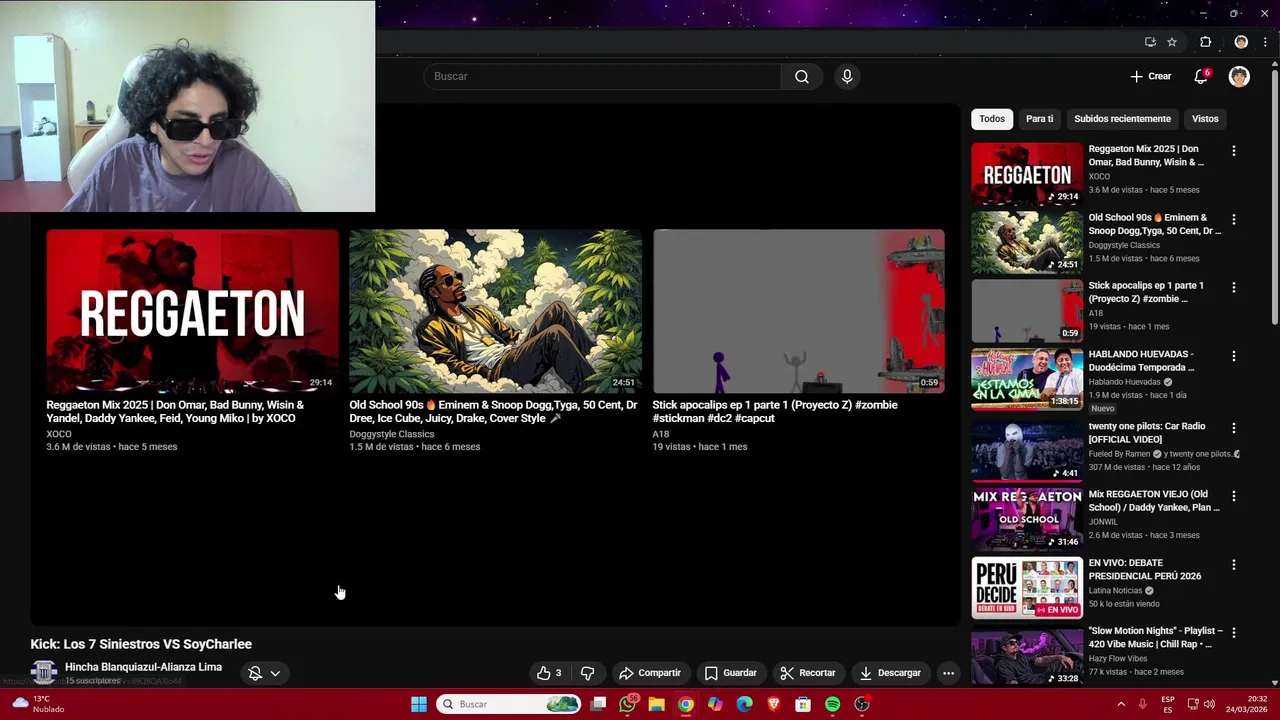The width and height of the screenshot is (1280, 720).
Task: Open Spotify from the taskbar
Action: [832, 704]
